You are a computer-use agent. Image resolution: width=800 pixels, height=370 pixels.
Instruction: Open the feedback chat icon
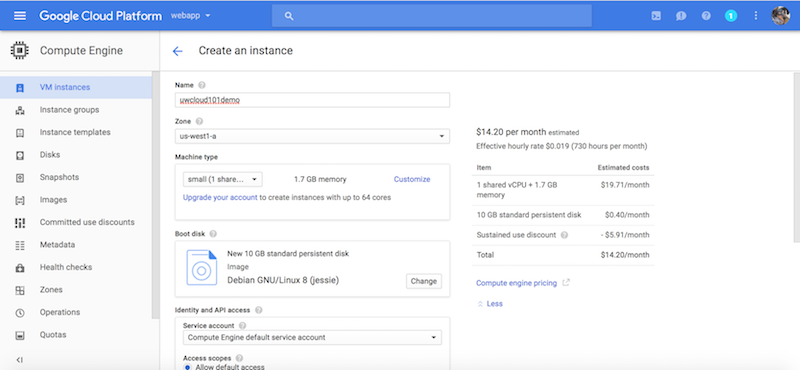coord(681,16)
